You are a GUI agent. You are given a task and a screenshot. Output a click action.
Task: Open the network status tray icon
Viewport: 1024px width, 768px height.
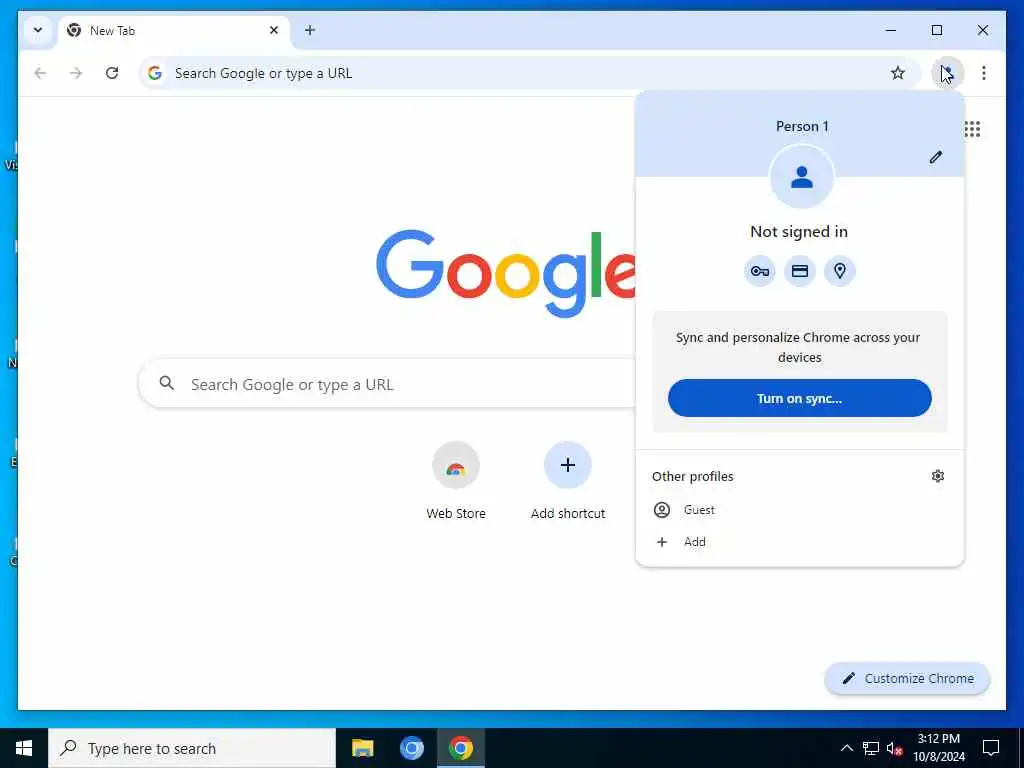click(871, 748)
